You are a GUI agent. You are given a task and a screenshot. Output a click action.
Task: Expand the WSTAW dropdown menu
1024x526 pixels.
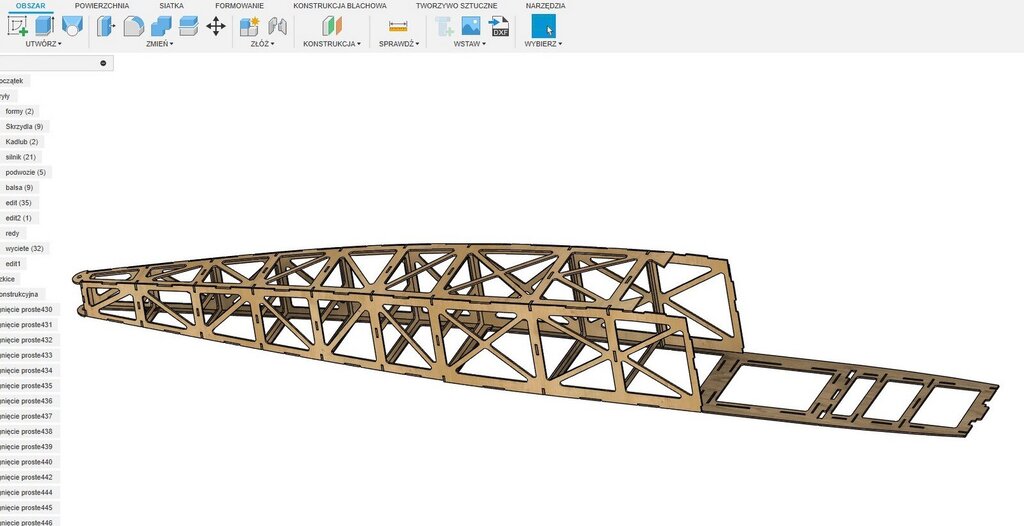[x=469, y=44]
